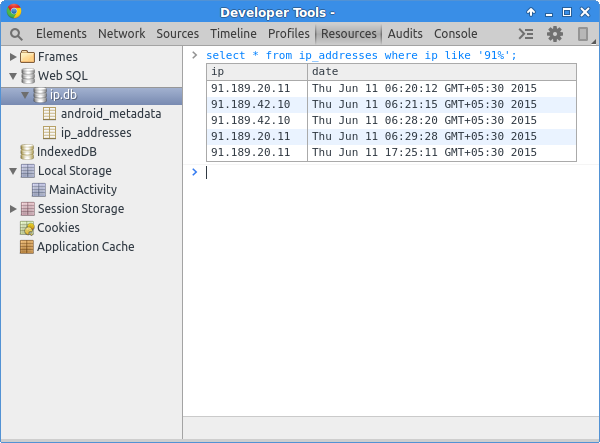Click IP cell in the 06:29:28 row
The width and height of the screenshot is (600, 443).
tap(257, 137)
